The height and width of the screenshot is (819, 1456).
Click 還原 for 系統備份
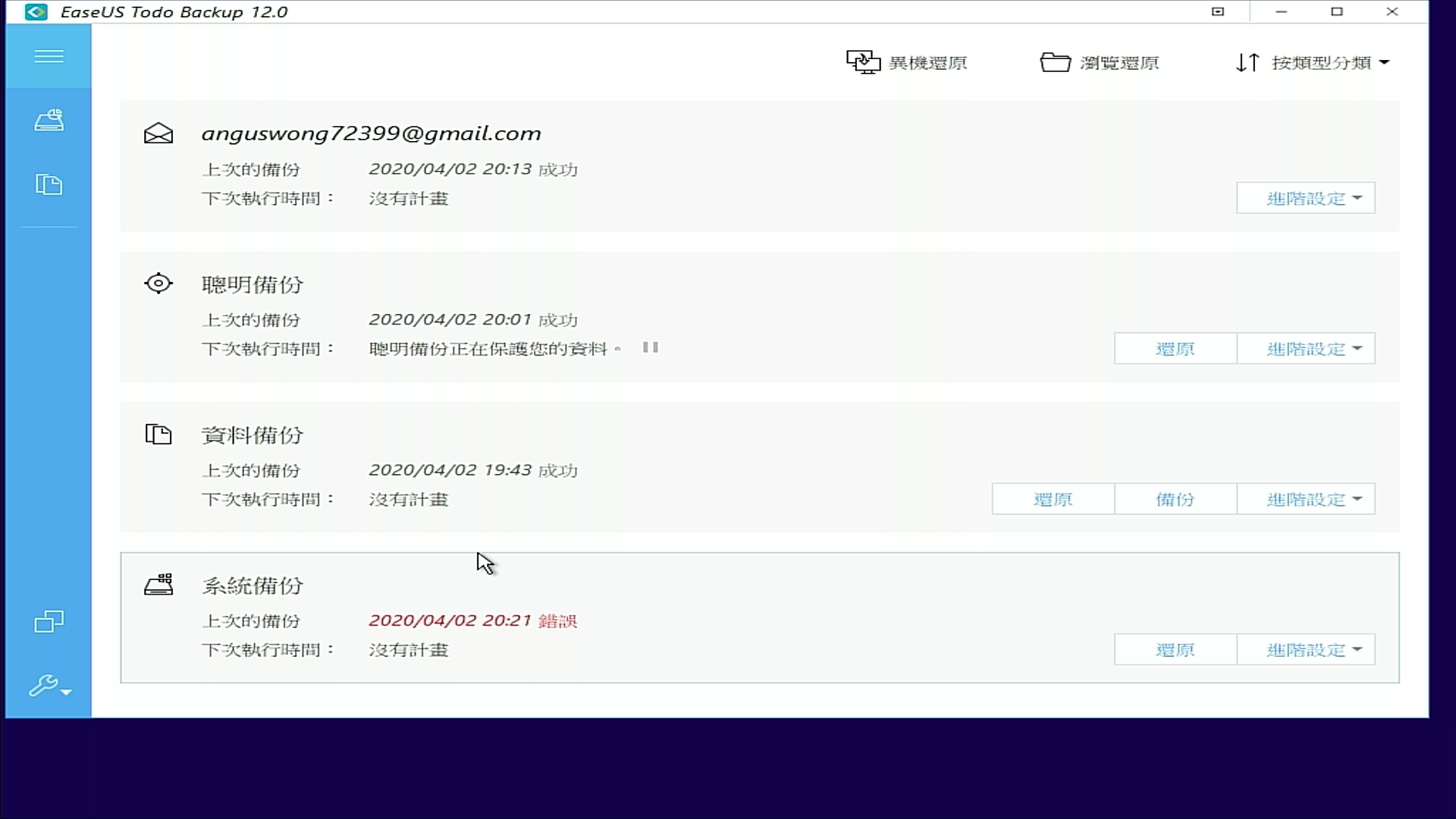(1175, 650)
